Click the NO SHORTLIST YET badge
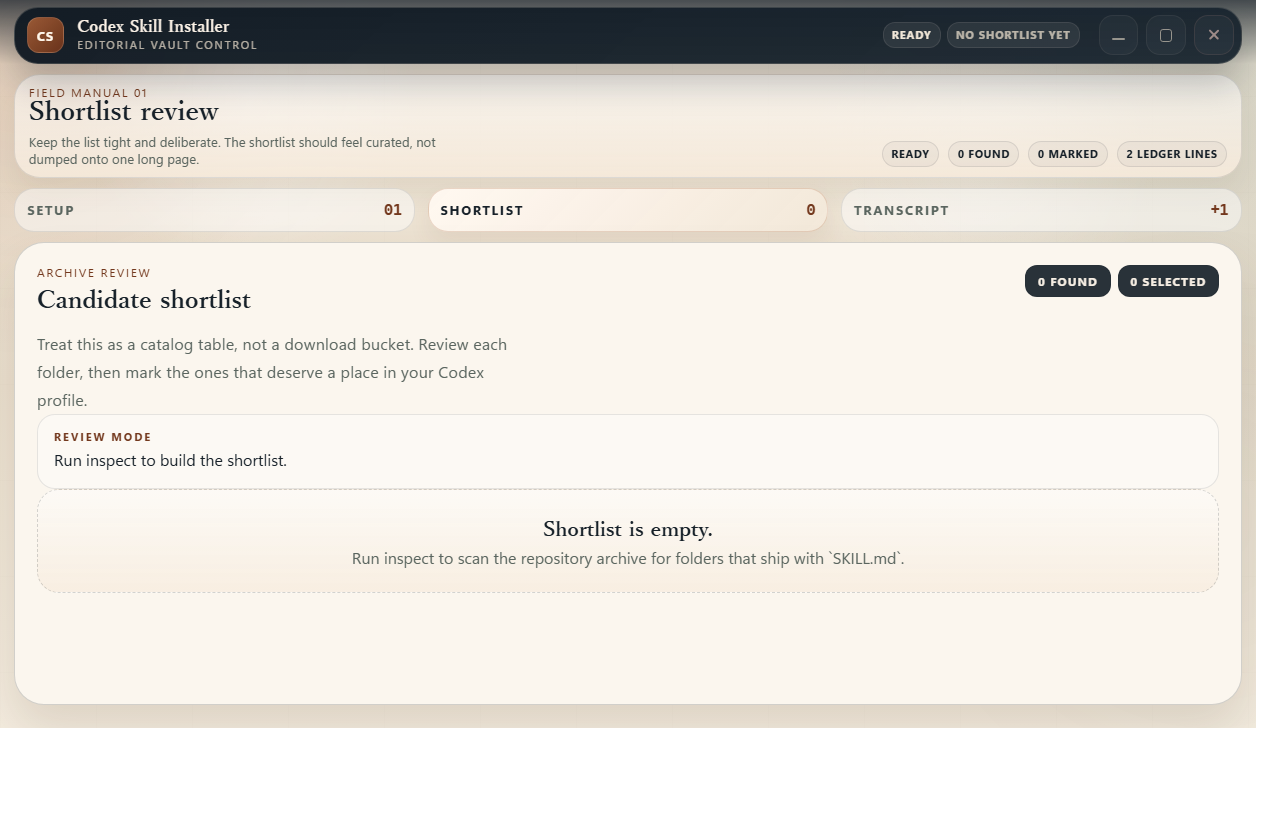1280x820 pixels. [x=1013, y=35]
